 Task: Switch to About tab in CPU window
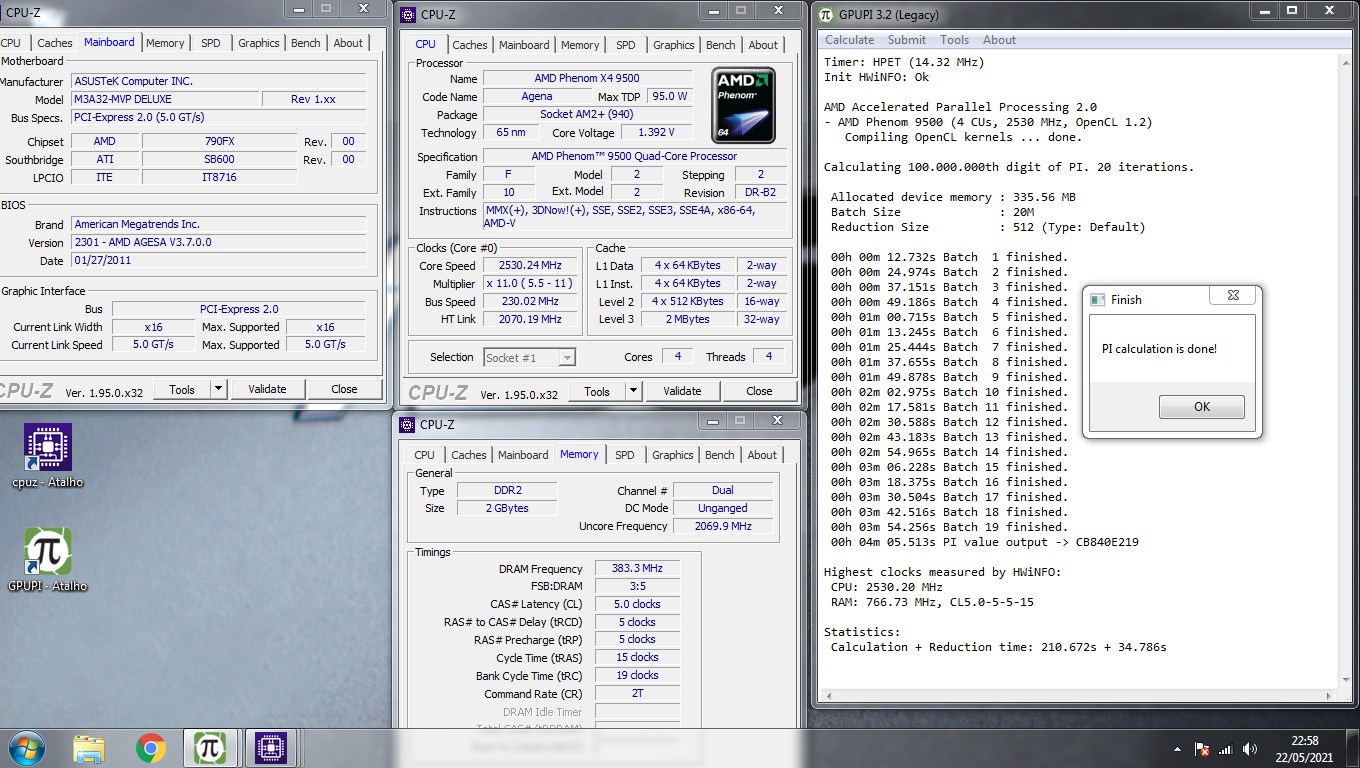(763, 45)
